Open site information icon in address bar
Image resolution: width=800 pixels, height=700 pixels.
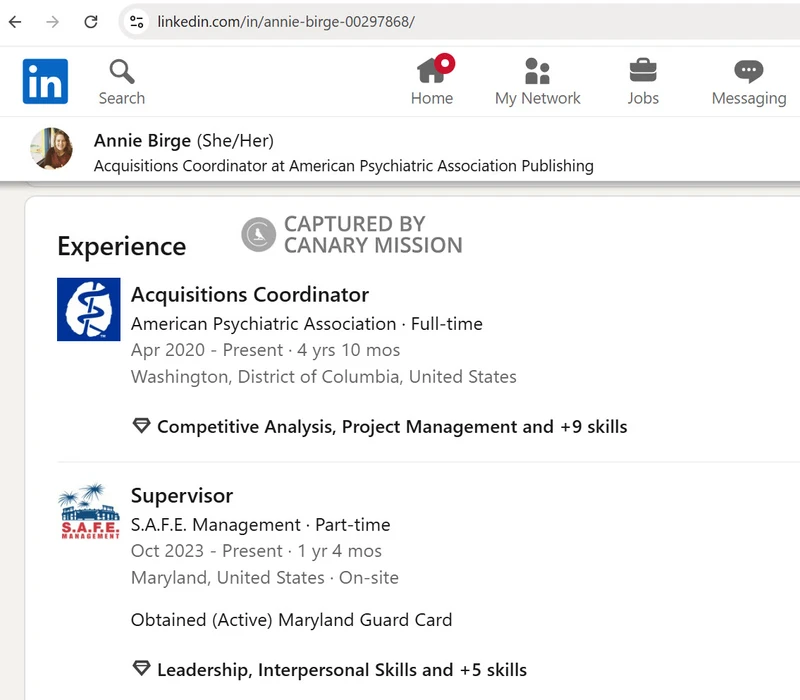137,22
